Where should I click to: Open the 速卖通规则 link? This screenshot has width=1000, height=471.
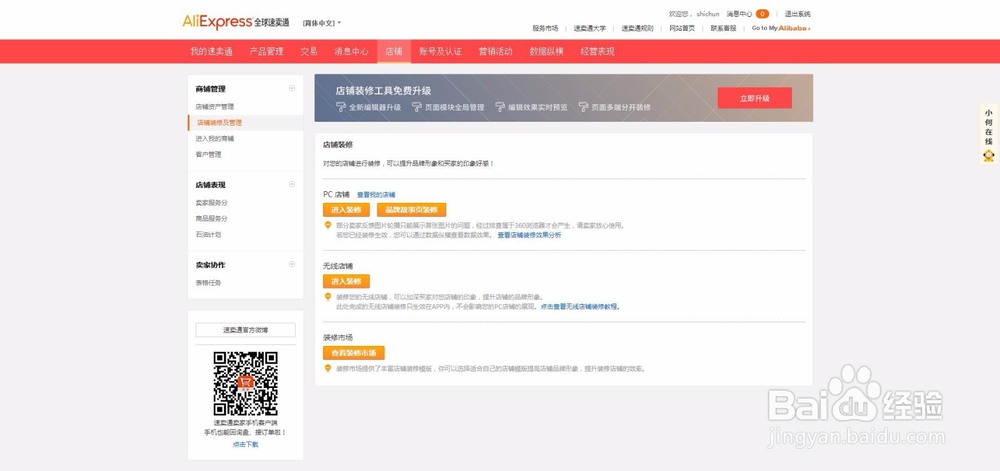(637, 28)
